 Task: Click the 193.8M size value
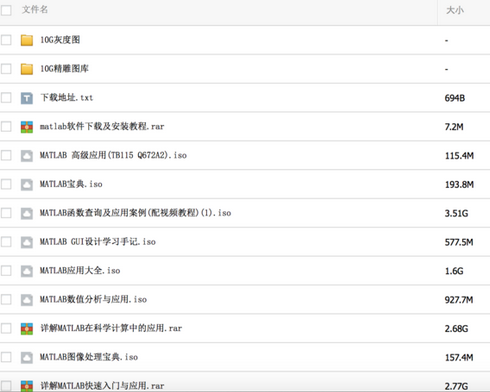459,184
